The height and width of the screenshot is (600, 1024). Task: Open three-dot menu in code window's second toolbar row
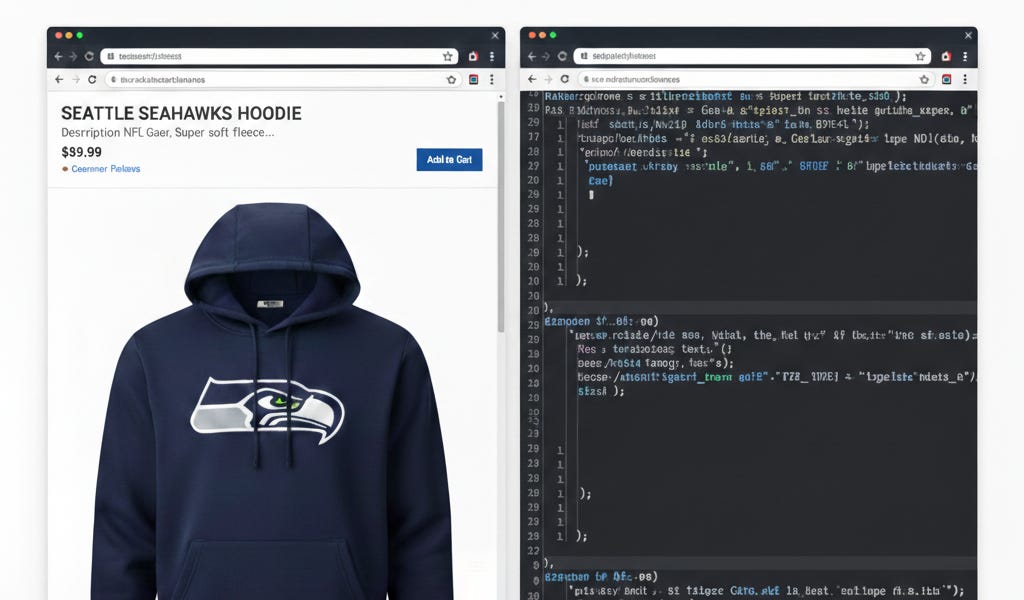coord(965,79)
